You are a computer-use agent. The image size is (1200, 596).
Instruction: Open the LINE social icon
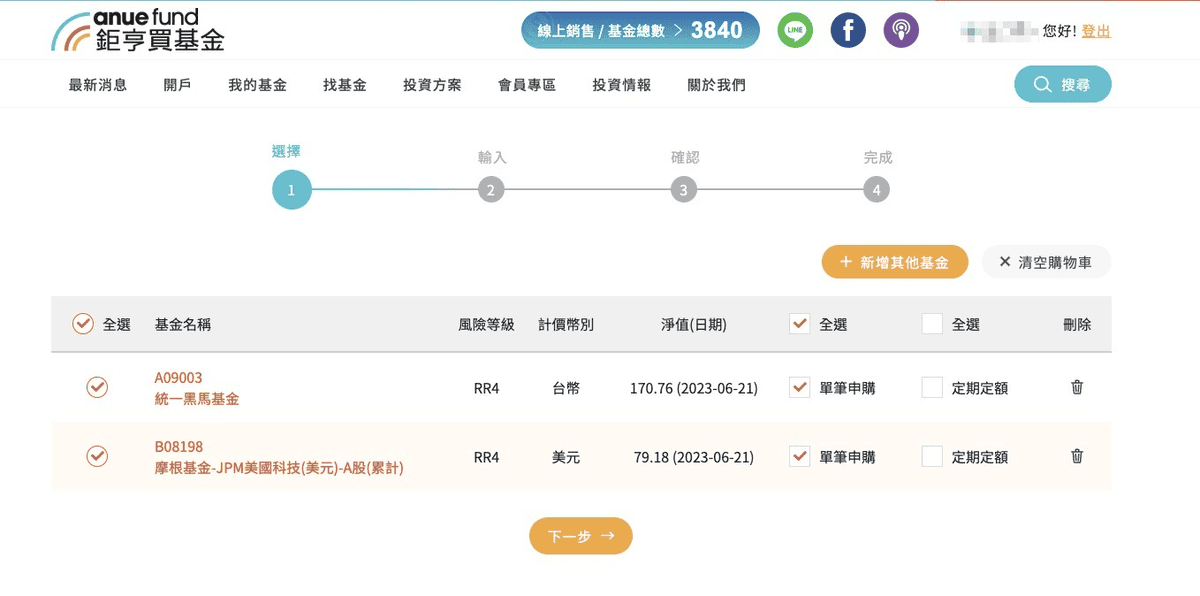(x=795, y=30)
